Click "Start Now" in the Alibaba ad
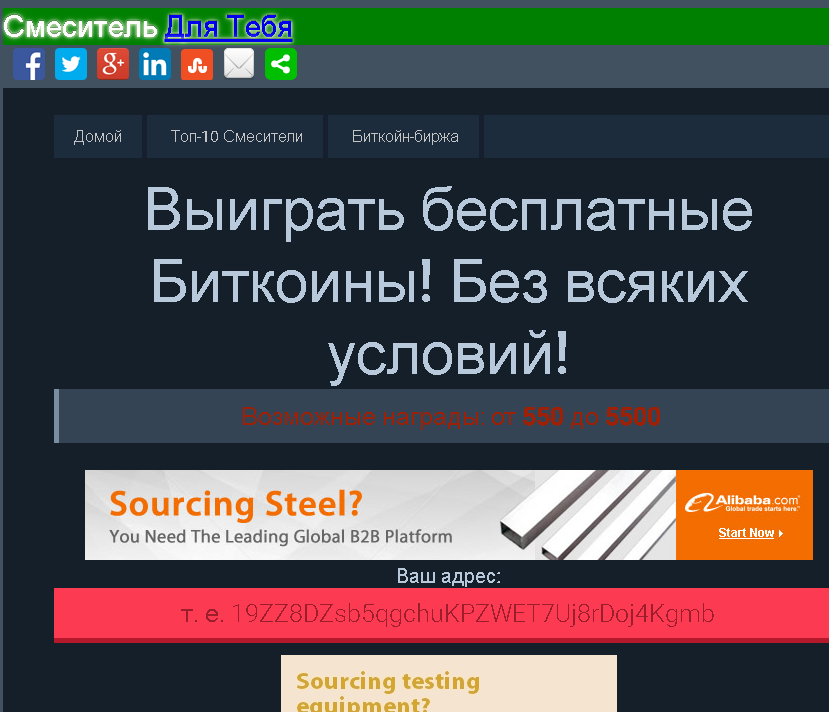 tap(750, 533)
